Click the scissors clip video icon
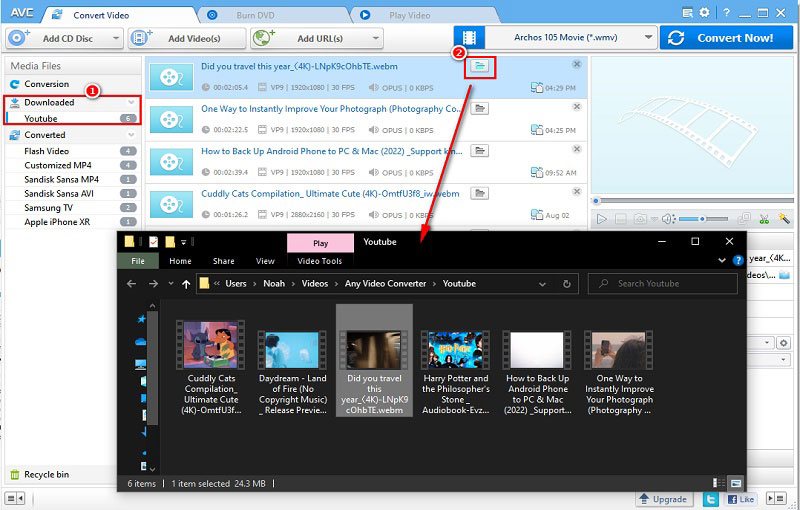This screenshot has width=800, height=510. [x=764, y=219]
